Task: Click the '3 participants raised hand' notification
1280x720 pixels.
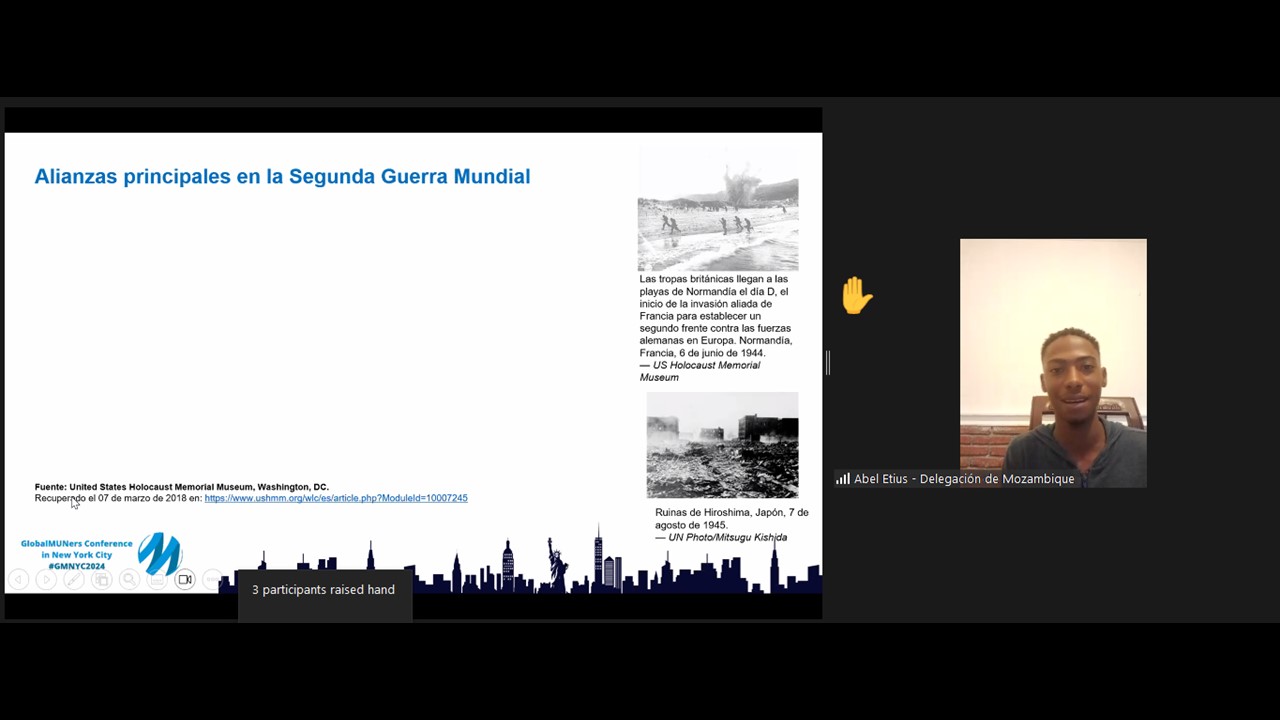Action: (x=323, y=590)
